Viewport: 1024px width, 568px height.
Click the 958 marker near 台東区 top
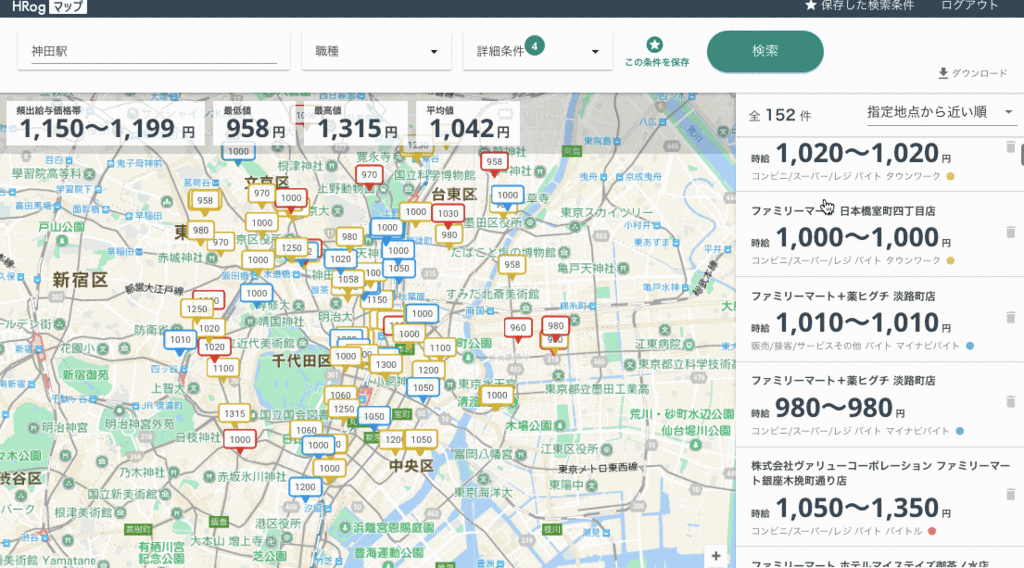click(494, 162)
